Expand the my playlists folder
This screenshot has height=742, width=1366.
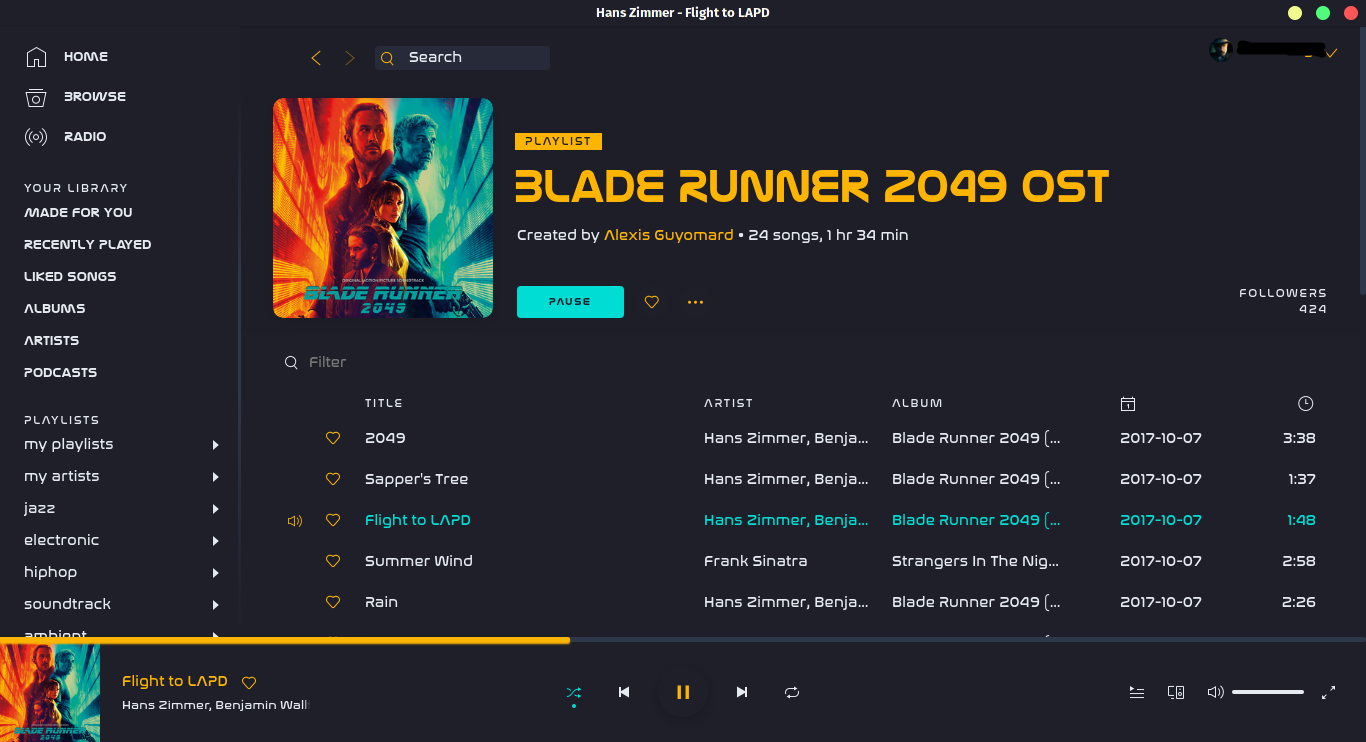pyautogui.click(x=216, y=445)
